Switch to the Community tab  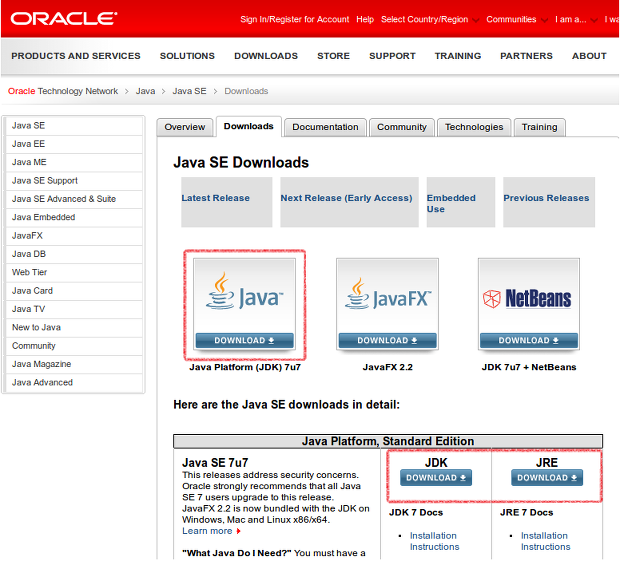(402, 127)
